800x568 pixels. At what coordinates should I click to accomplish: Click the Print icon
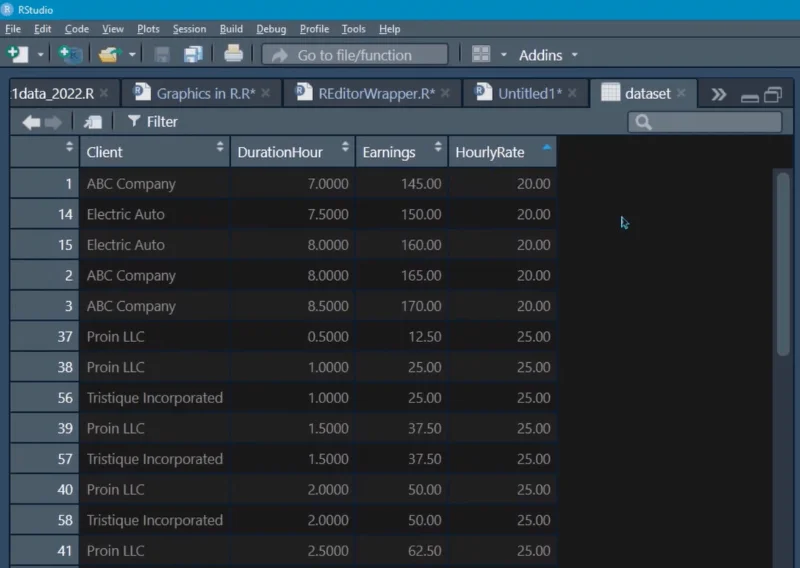[x=233, y=54]
